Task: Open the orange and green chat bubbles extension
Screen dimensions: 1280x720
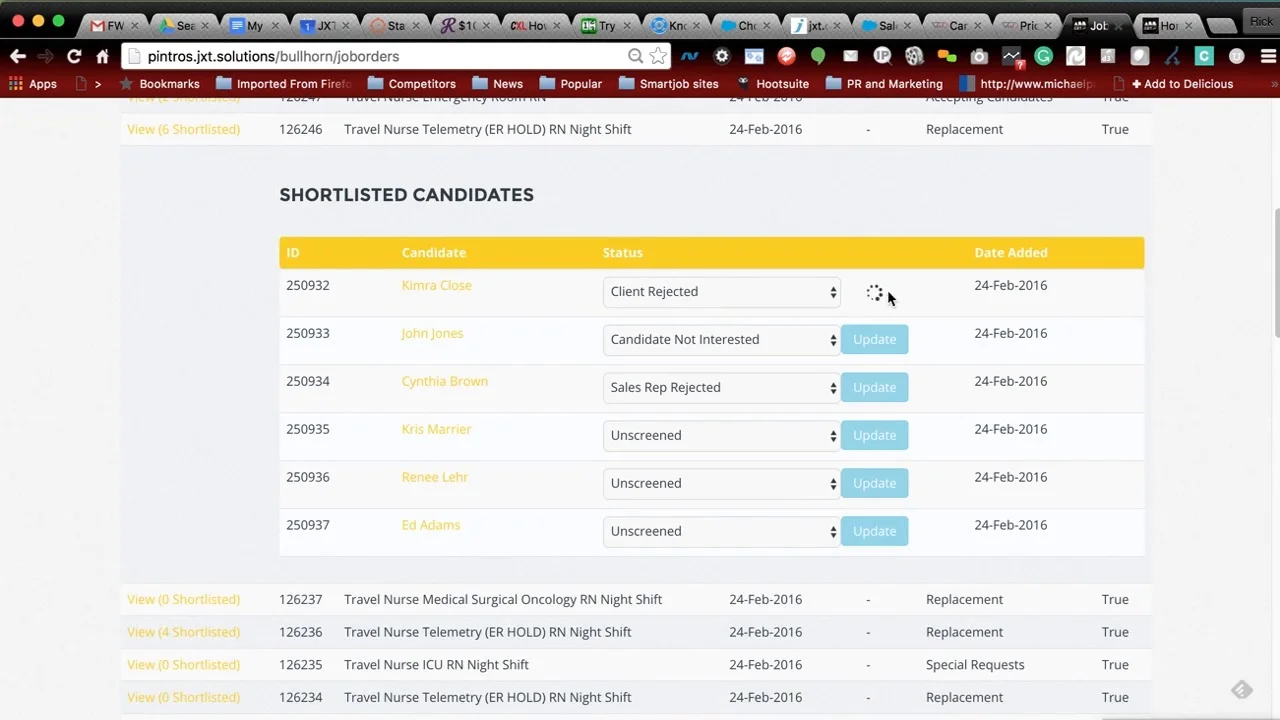Action: pyautogui.click(x=946, y=57)
